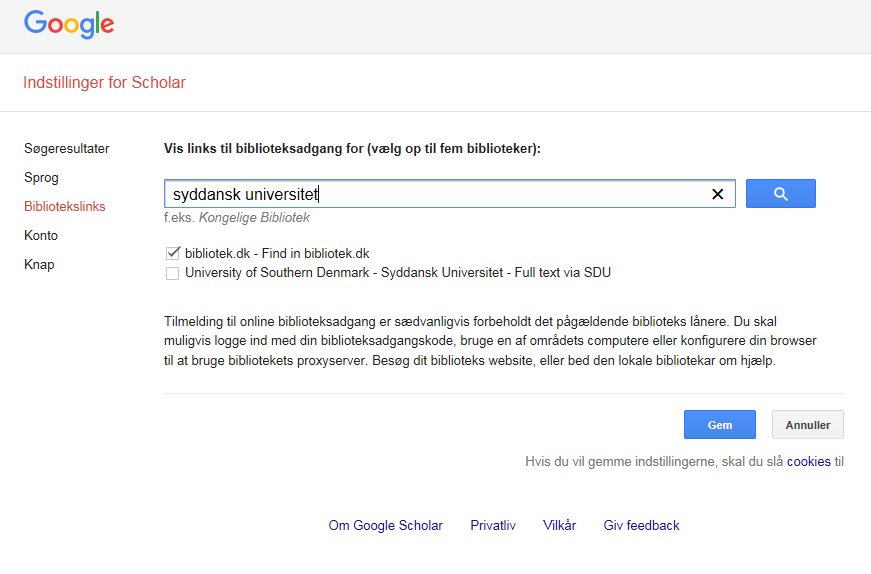Open Søgeresultater settings section
The height and width of the screenshot is (574, 871).
click(x=67, y=148)
